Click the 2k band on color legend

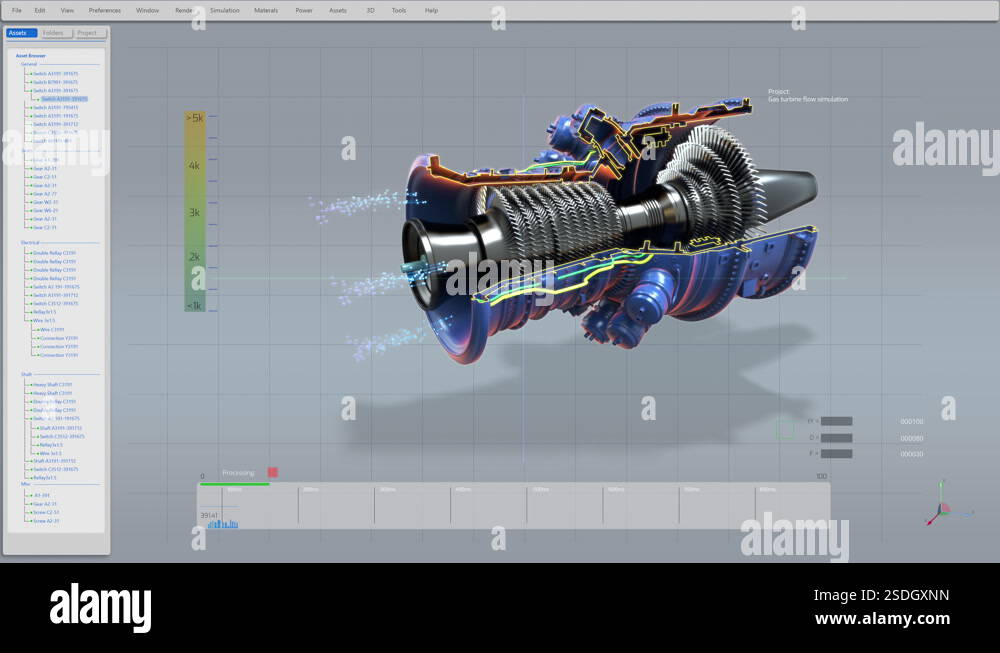coord(195,257)
